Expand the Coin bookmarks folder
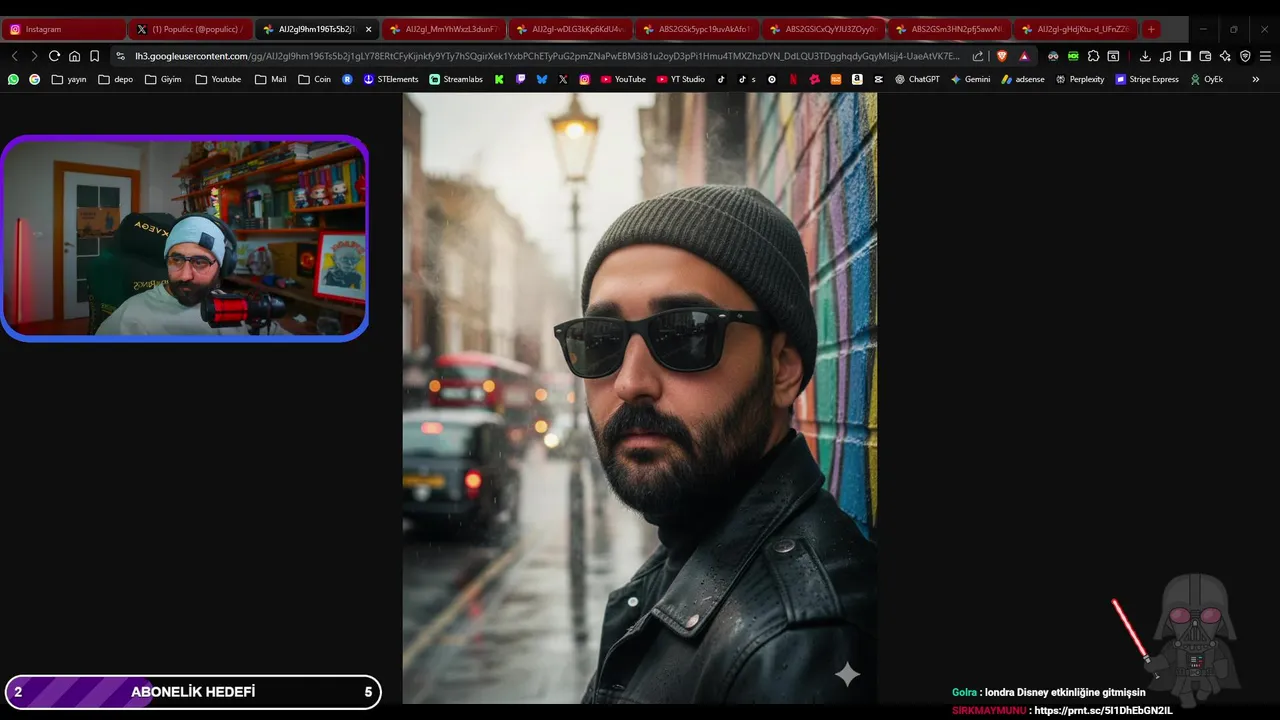The image size is (1280, 720). [x=314, y=79]
